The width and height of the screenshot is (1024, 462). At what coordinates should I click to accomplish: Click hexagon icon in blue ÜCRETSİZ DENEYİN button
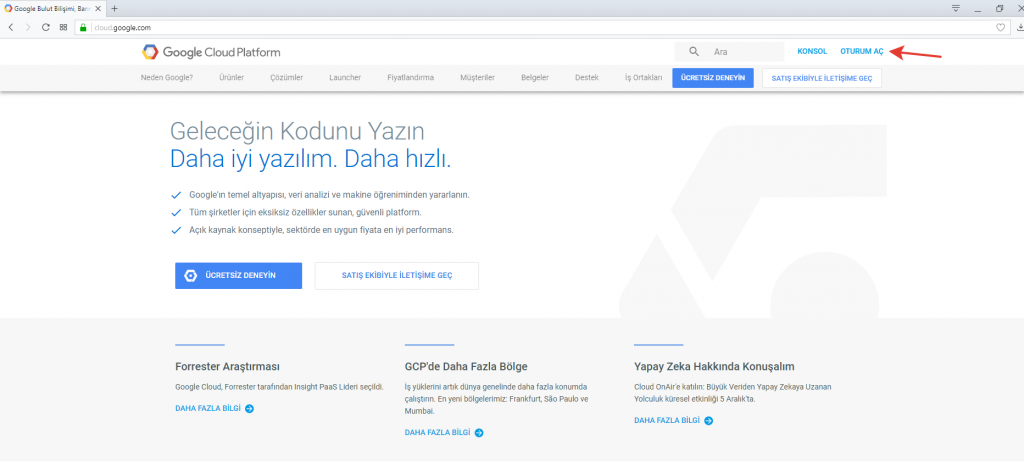(x=190, y=276)
